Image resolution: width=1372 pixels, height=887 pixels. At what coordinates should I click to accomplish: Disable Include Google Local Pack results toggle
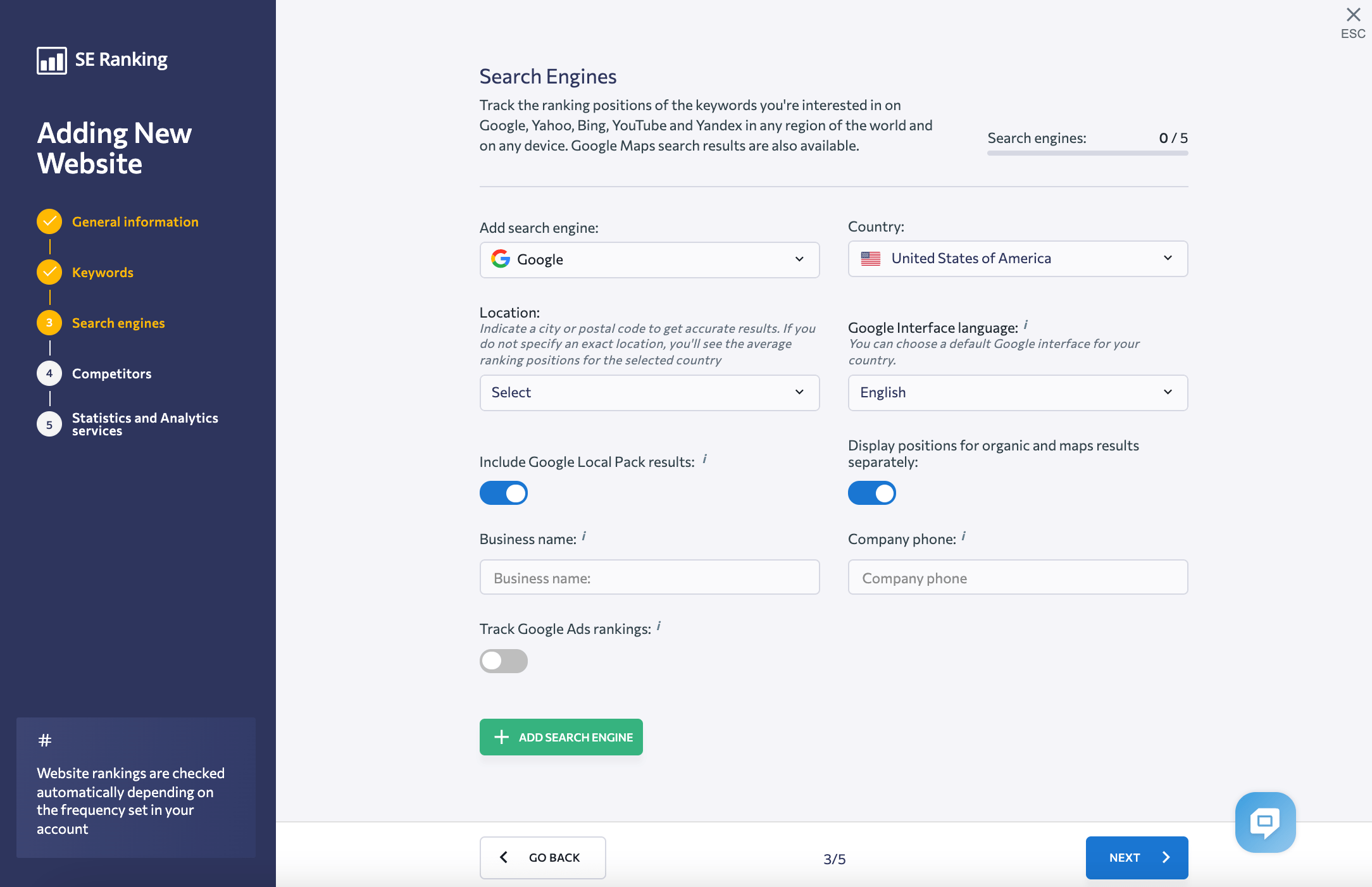504,493
